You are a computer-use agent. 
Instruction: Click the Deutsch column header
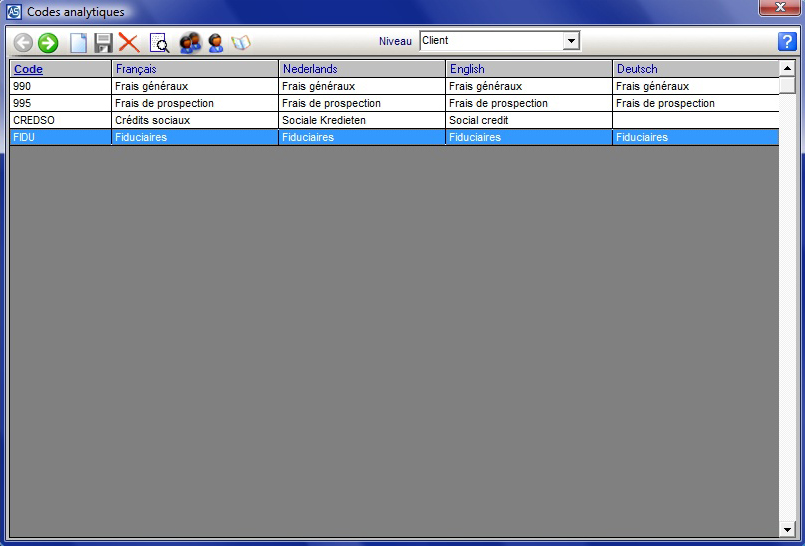(x=696, y=69)
